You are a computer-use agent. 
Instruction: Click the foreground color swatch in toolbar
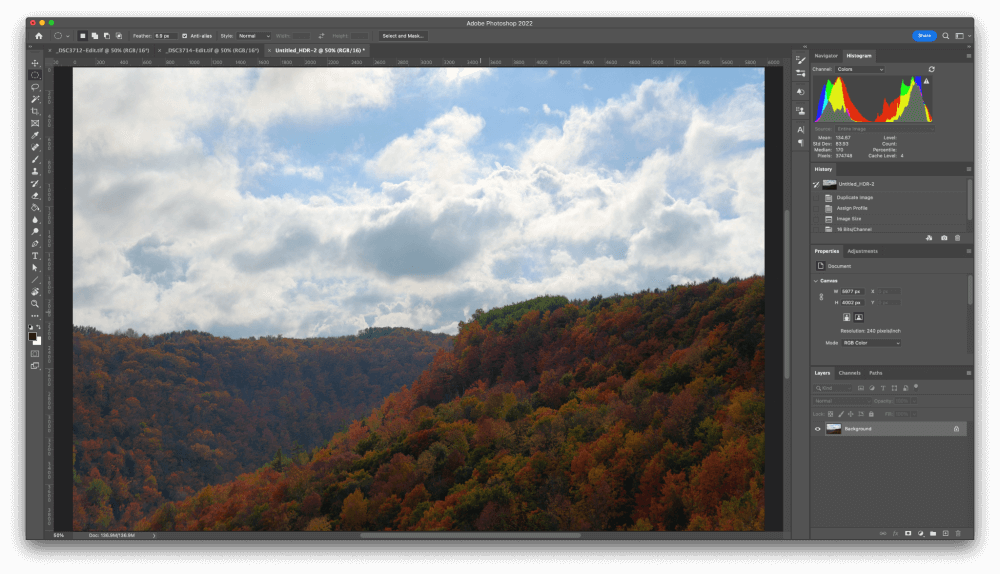[x=33, y=337]
